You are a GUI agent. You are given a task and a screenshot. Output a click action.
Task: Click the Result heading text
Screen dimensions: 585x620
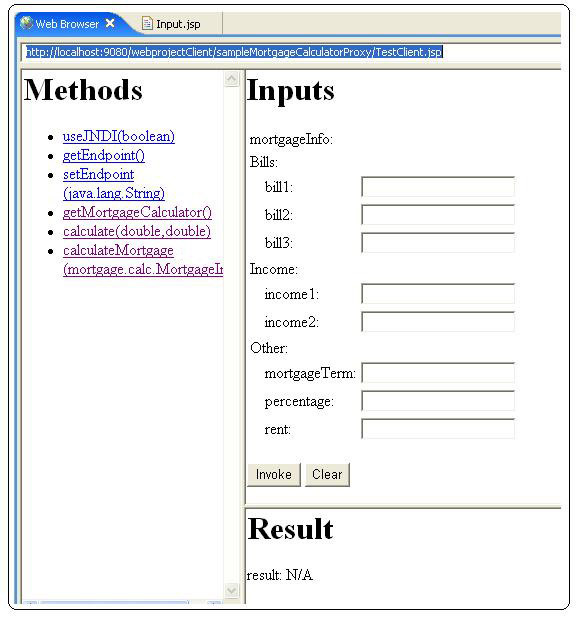290,529
